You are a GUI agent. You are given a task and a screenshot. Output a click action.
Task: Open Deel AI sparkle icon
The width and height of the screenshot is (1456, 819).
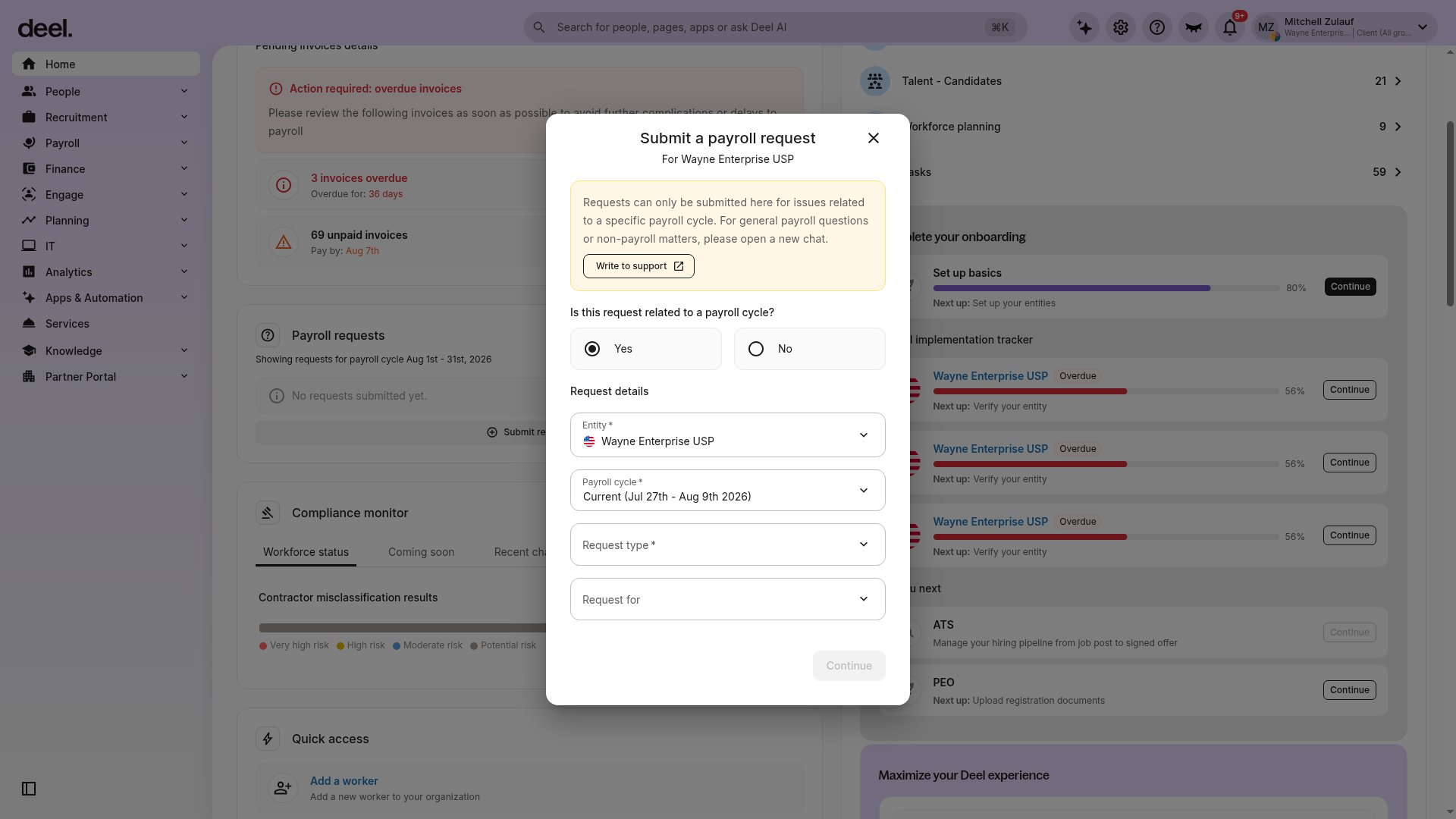1084,28
